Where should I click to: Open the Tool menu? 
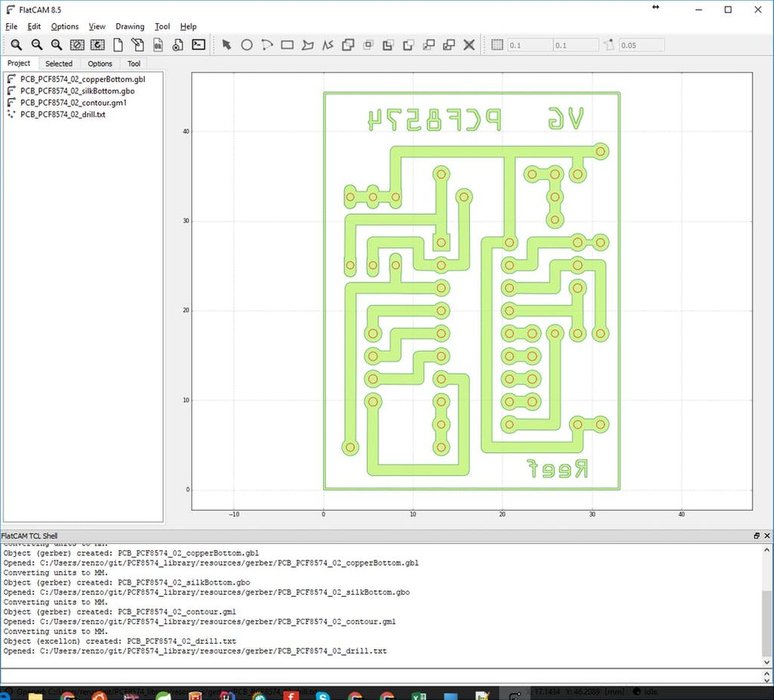[x=162, y=26]
